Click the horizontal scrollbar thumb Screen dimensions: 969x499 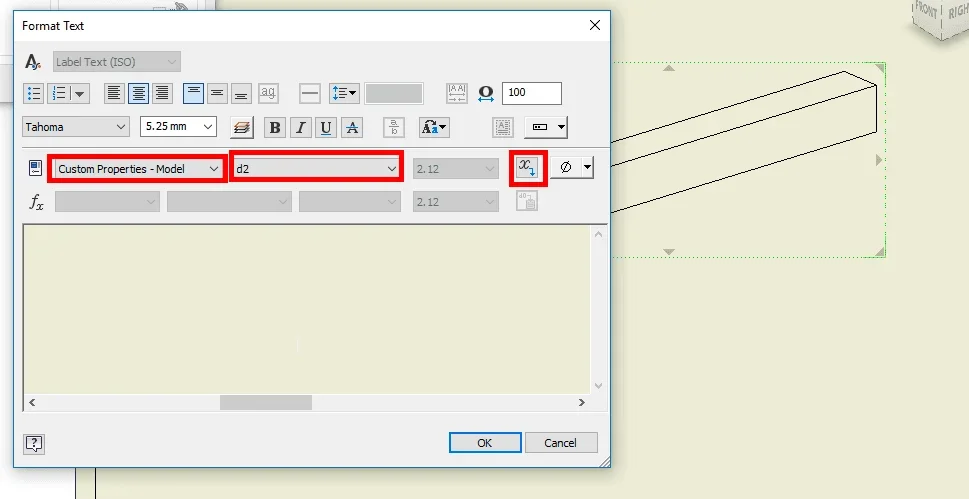point(266,403)
